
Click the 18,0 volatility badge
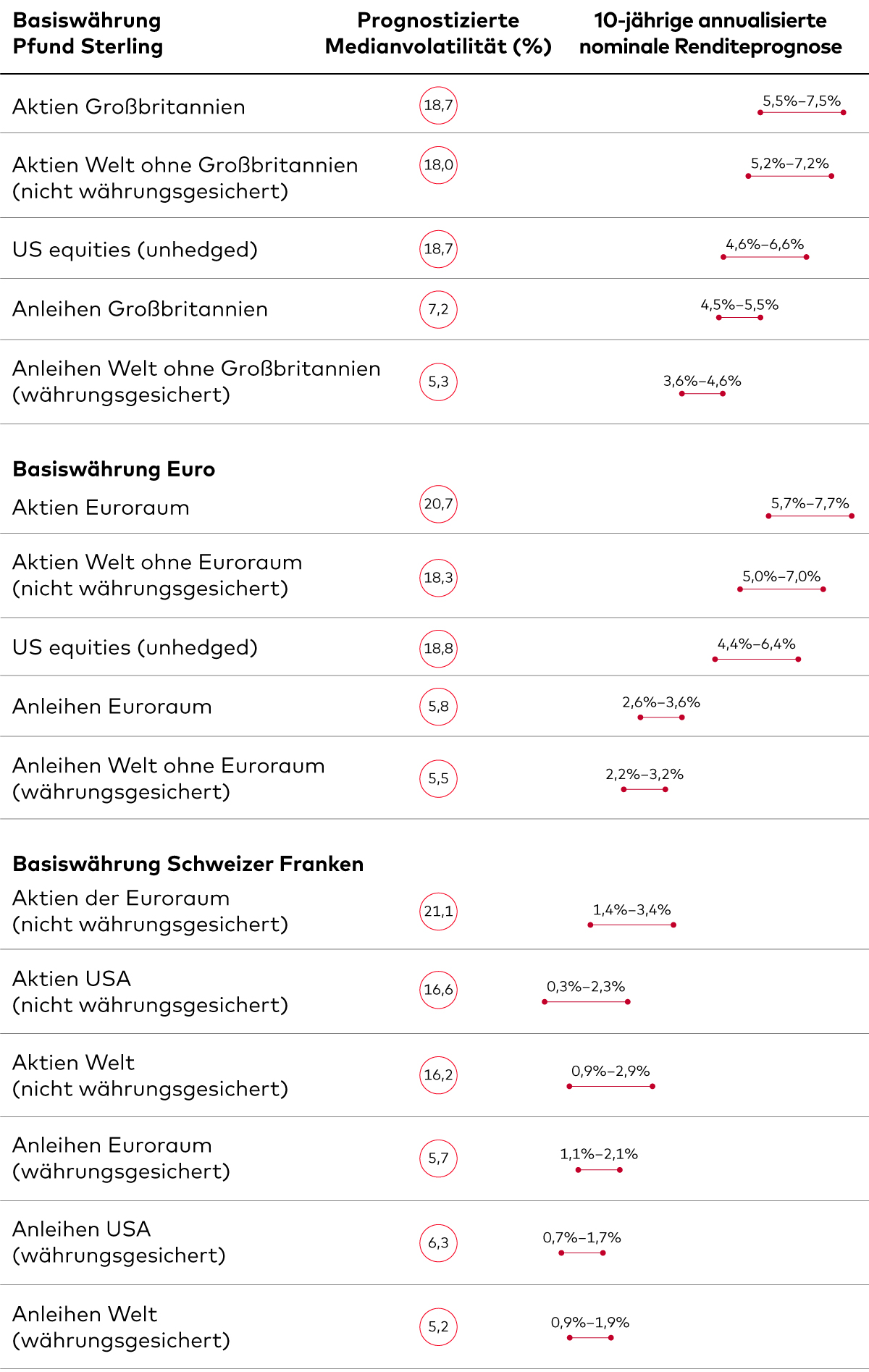(438, 165)
